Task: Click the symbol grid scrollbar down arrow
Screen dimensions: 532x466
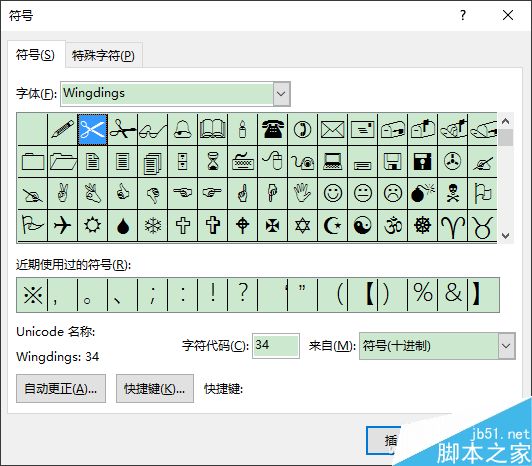Action: click(506, 236)
